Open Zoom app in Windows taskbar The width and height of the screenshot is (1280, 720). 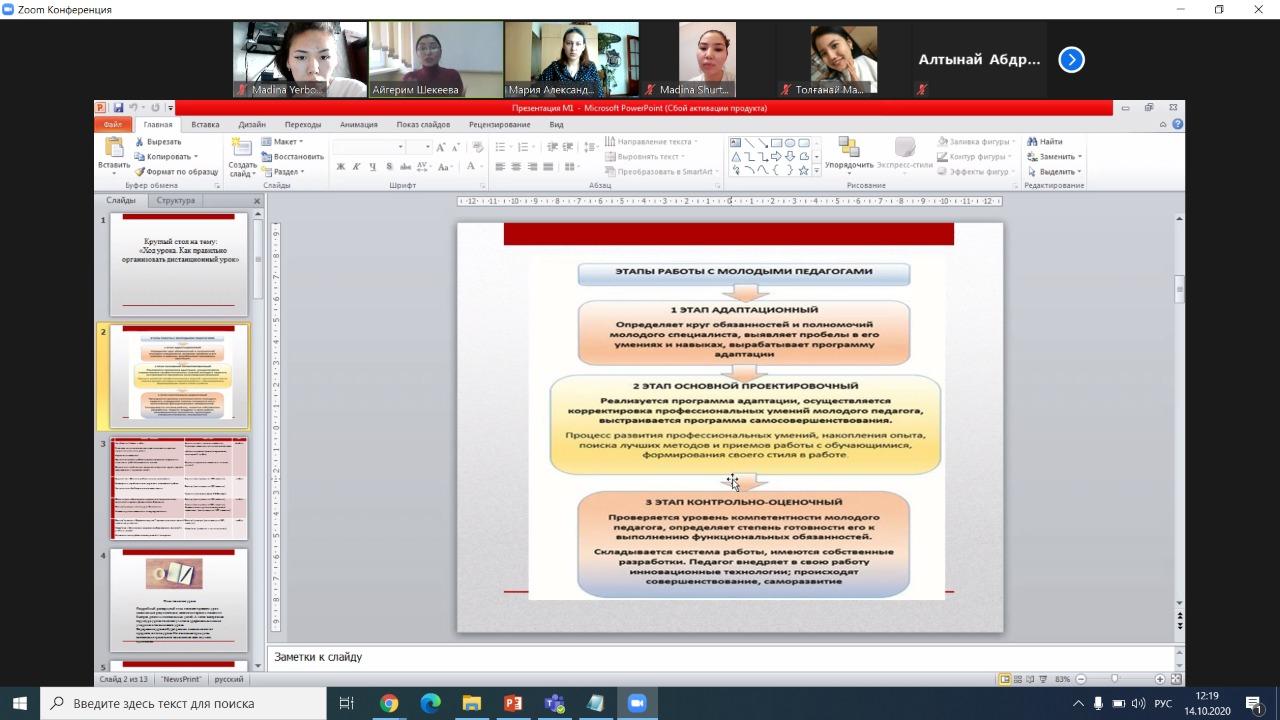637,703
